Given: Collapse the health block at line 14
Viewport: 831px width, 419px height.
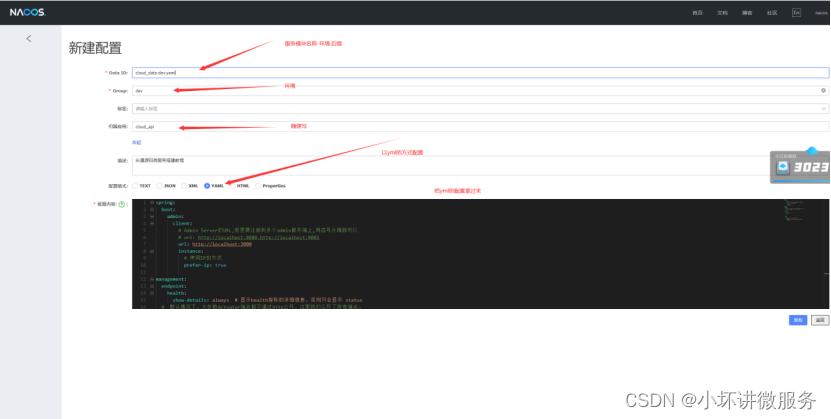Looking at the screenshot, I should 152,292.
